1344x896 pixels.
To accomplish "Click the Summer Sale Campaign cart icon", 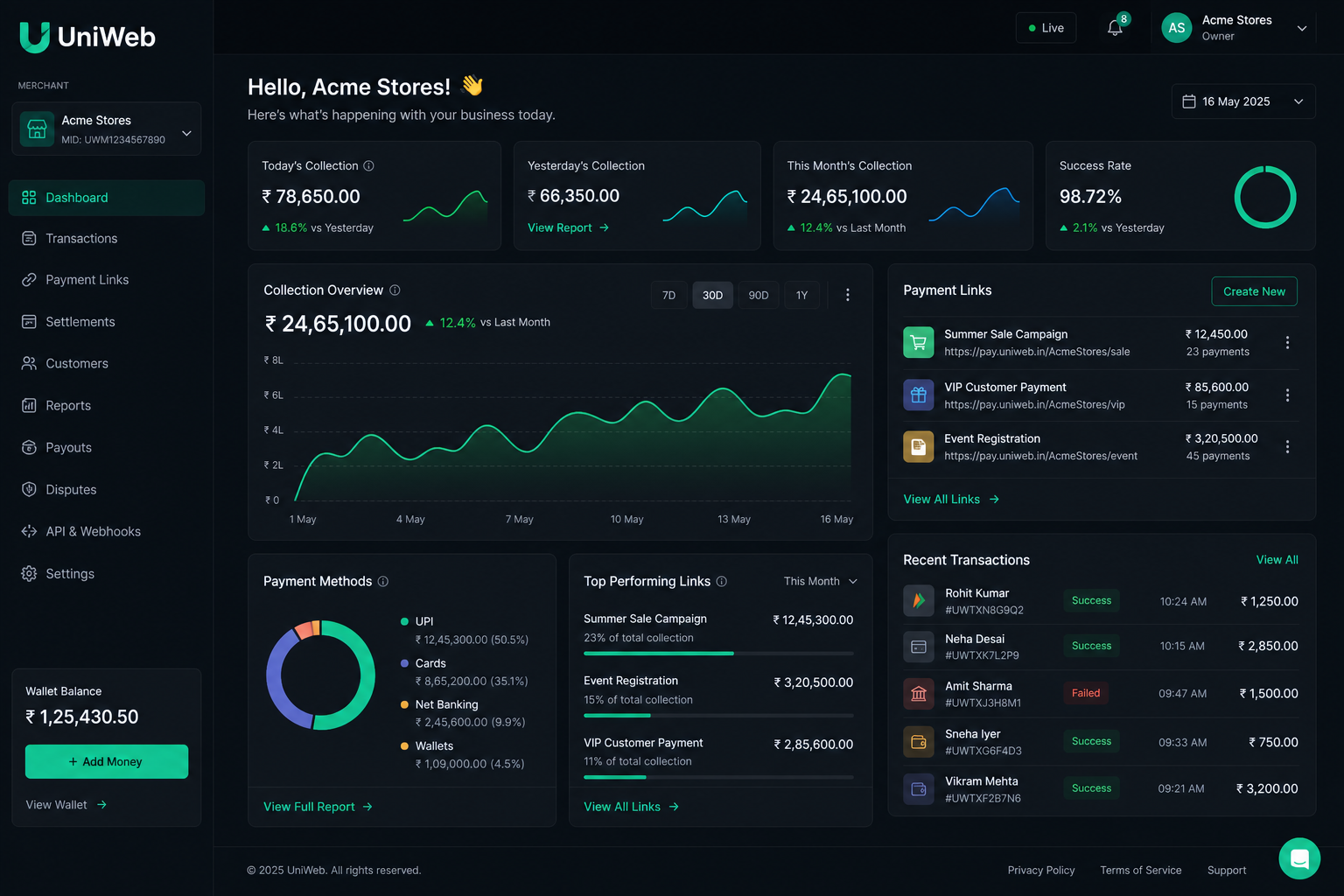I will 919,342.
